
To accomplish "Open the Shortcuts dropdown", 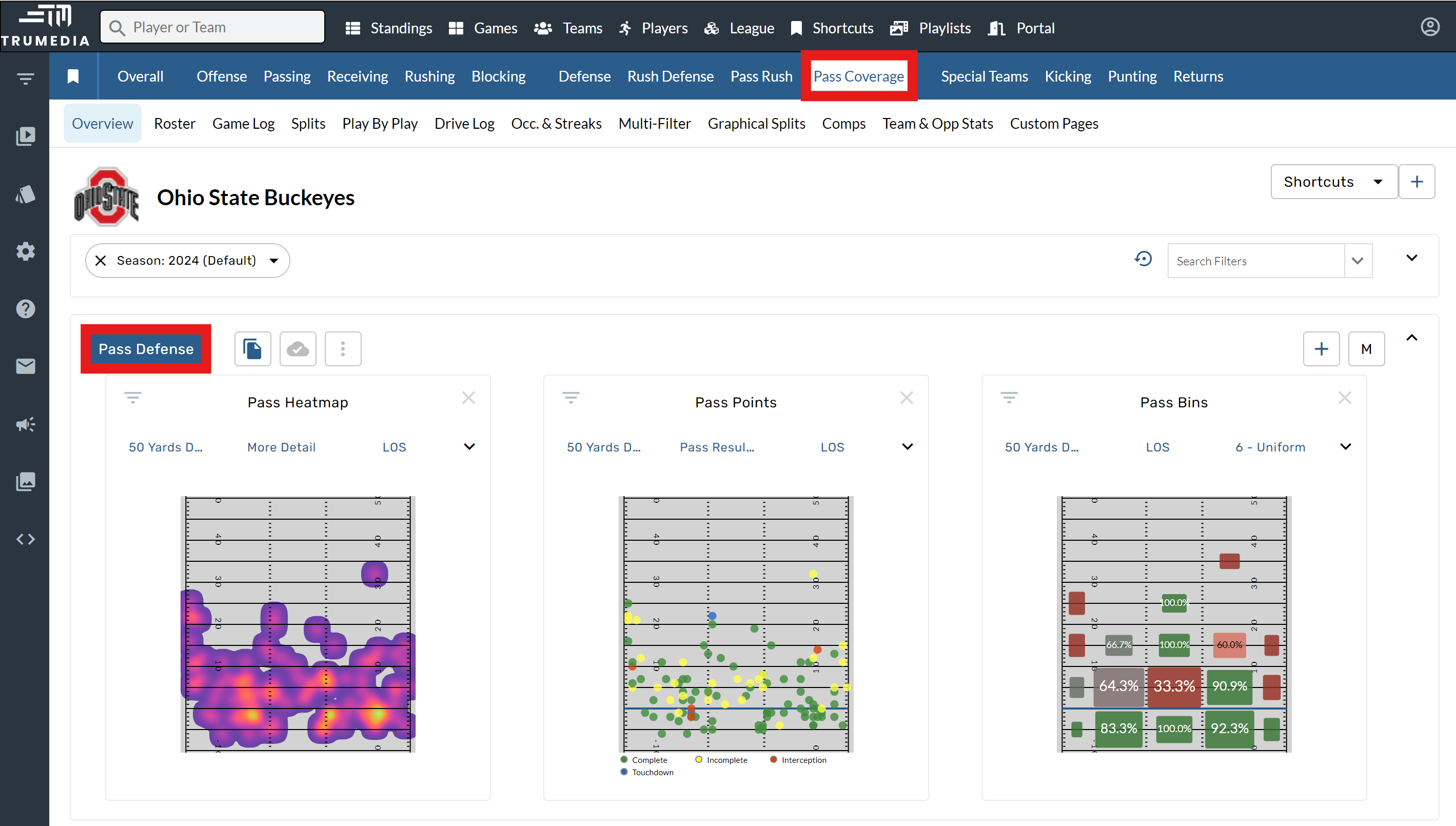I will tap(1333, 182).
